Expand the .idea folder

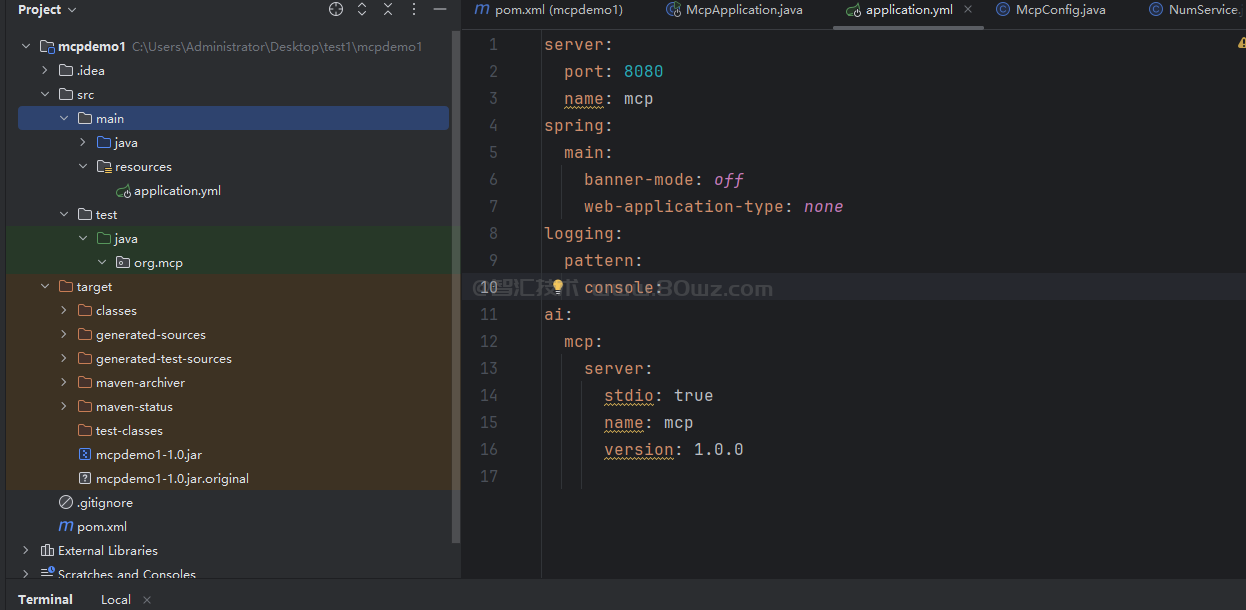pos(45,71)
